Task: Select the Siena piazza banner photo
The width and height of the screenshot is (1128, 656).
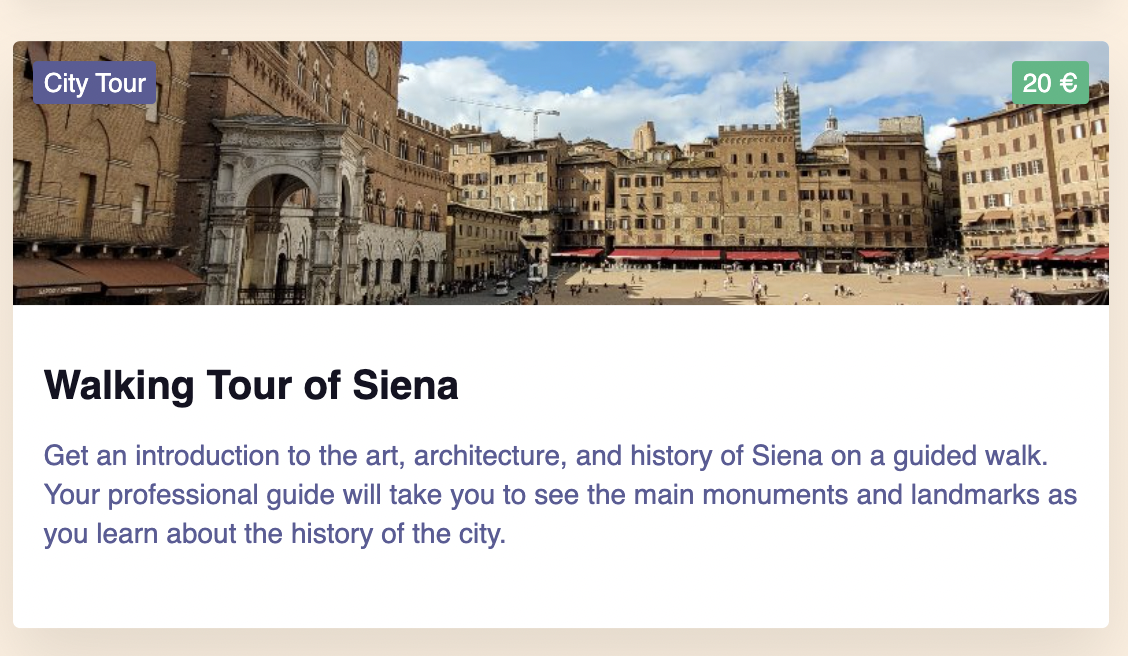Action: coord(560,173)
